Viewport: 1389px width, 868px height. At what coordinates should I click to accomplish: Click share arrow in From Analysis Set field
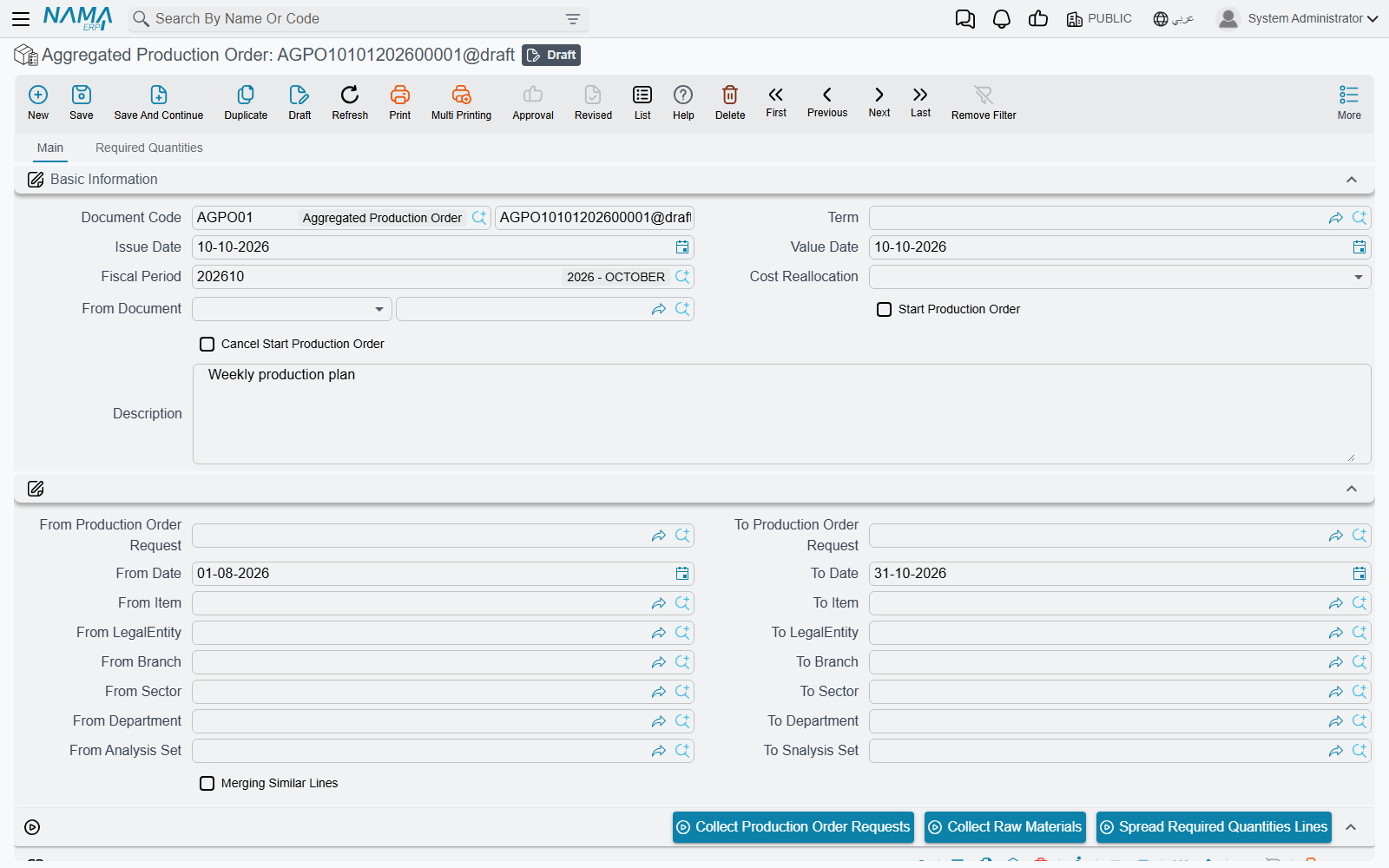[659, 751]
